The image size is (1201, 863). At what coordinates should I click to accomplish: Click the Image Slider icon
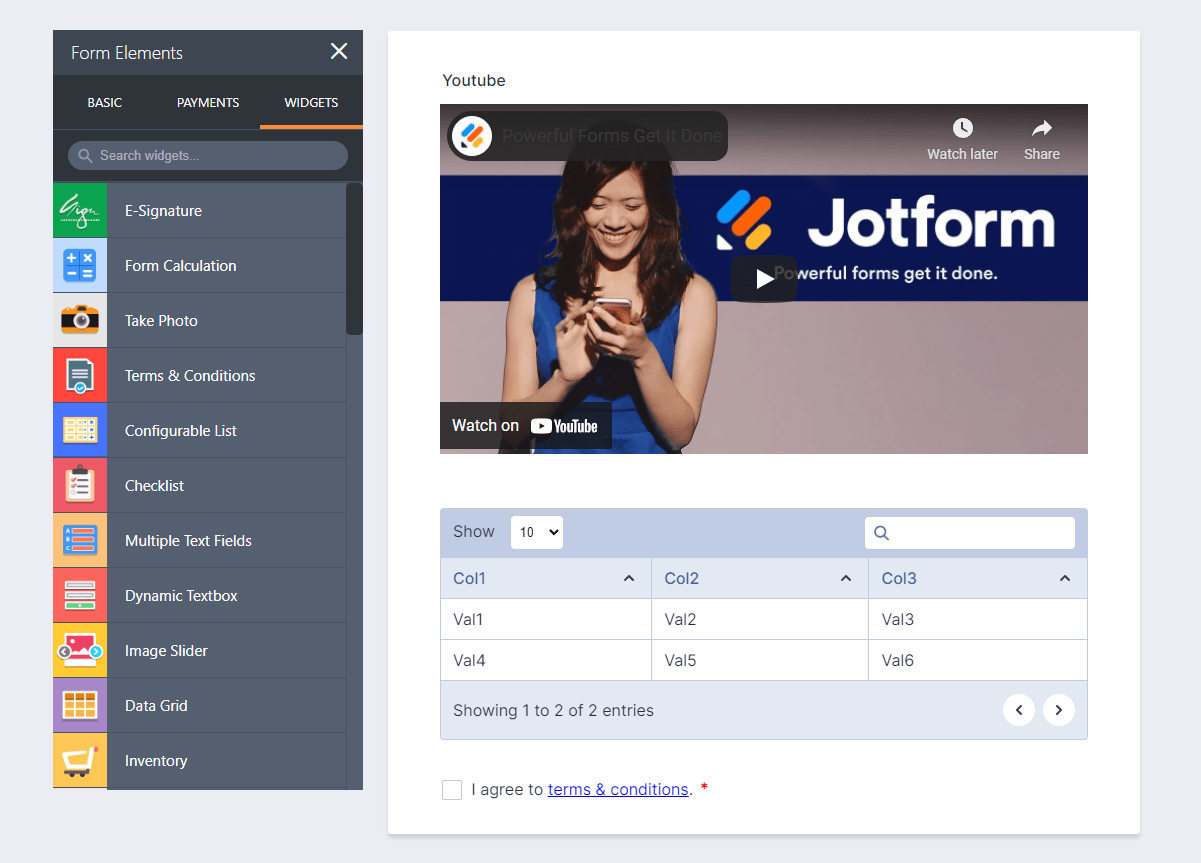80,650
